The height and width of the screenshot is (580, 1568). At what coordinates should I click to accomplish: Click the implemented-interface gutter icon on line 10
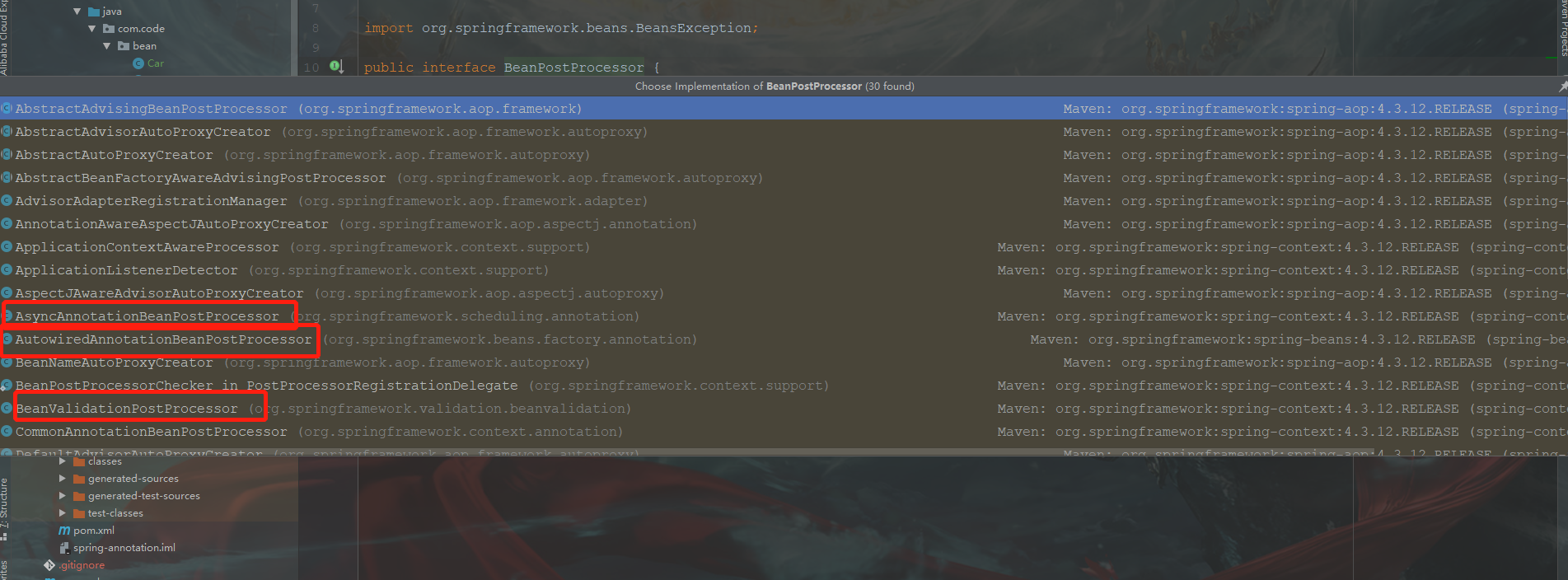[x=336, y=66]
